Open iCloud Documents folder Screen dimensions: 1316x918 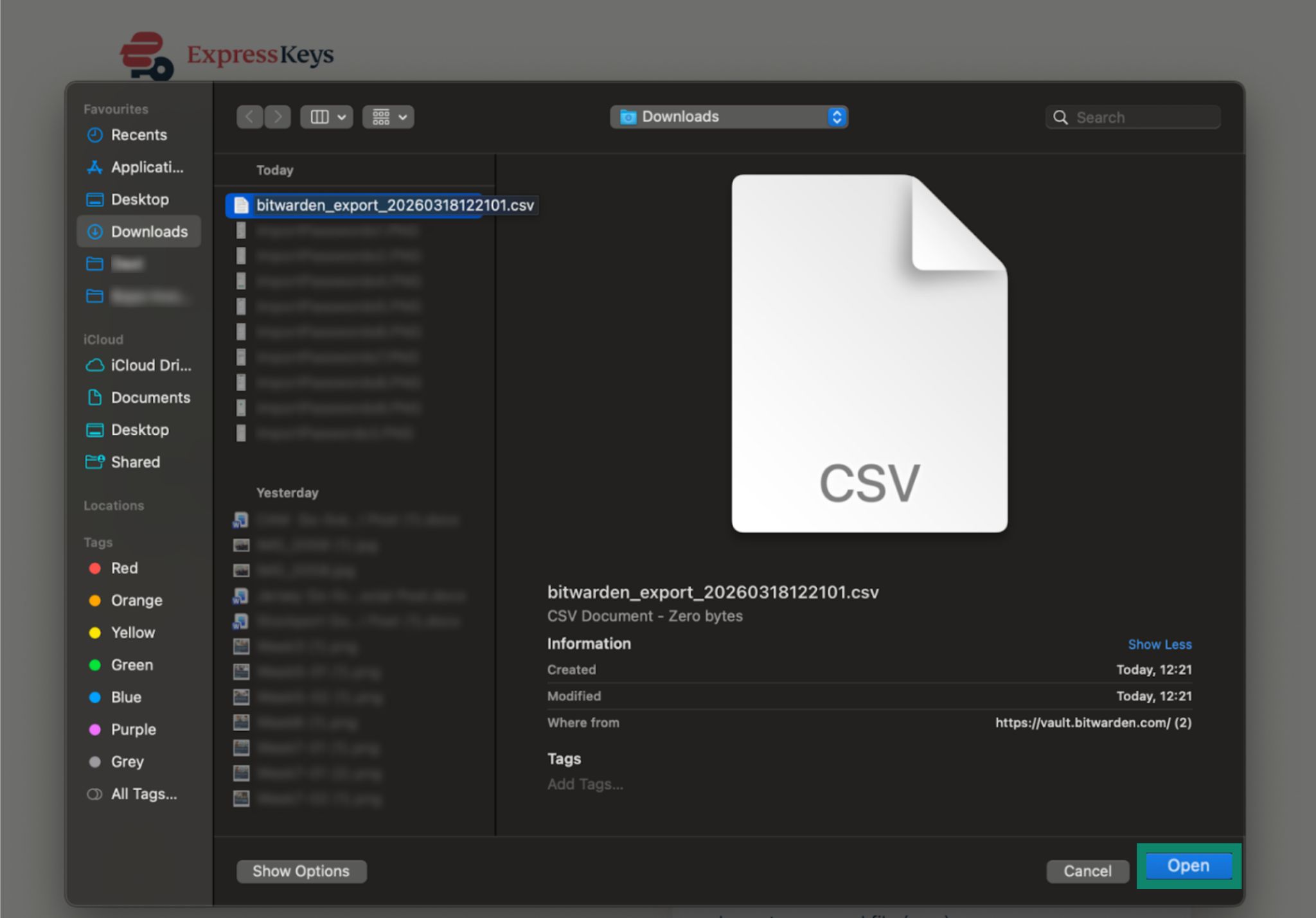tap(150, 398)
